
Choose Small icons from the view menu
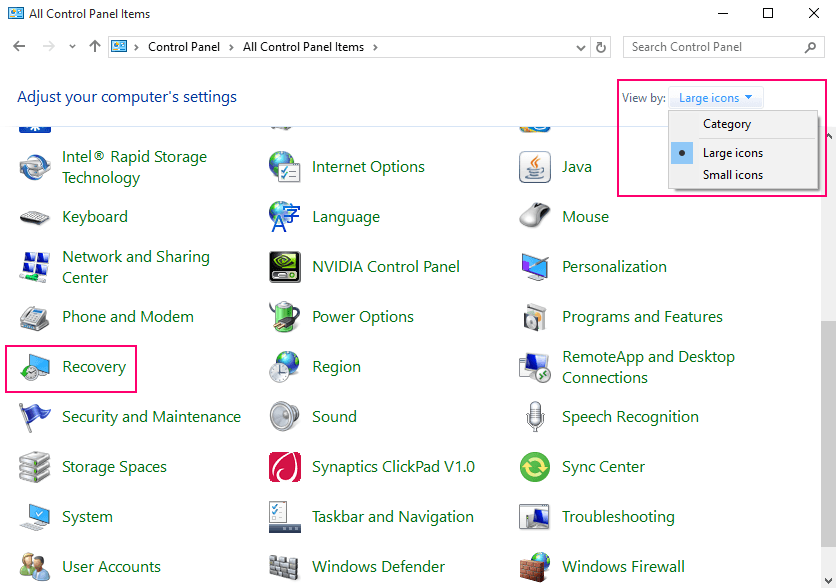(x=733, y=175)
